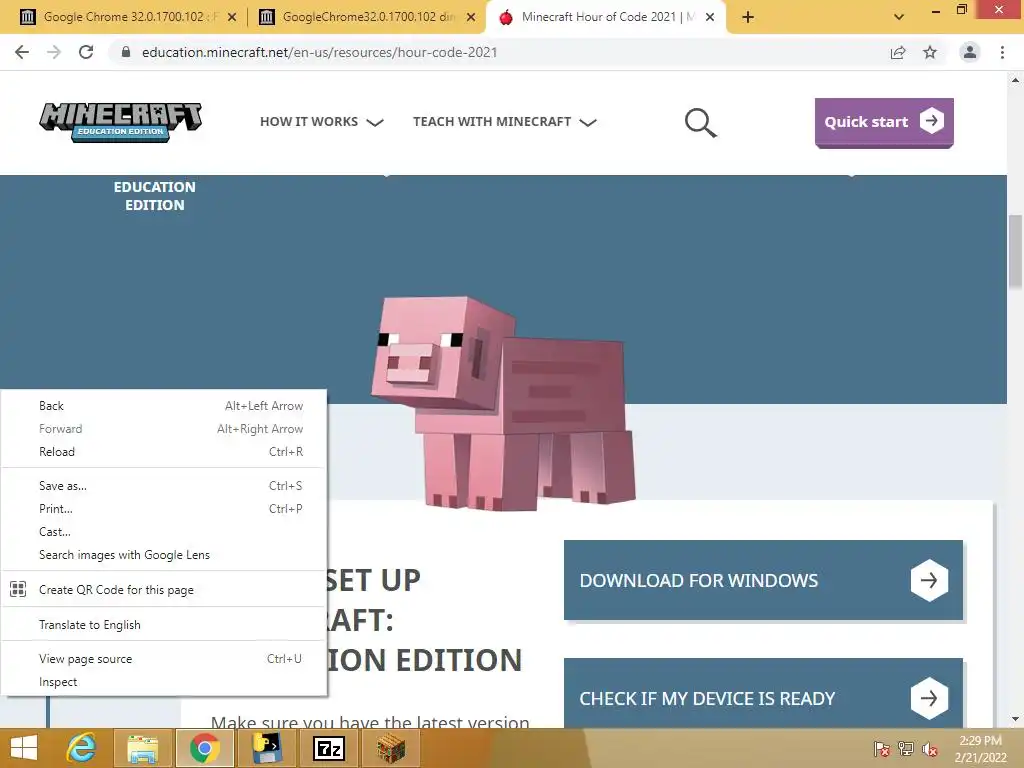Switch to the GoogleChrome32.0.1700.102 tab
The width and height of the screenshot is (1024, 768).
pos(366,17)
